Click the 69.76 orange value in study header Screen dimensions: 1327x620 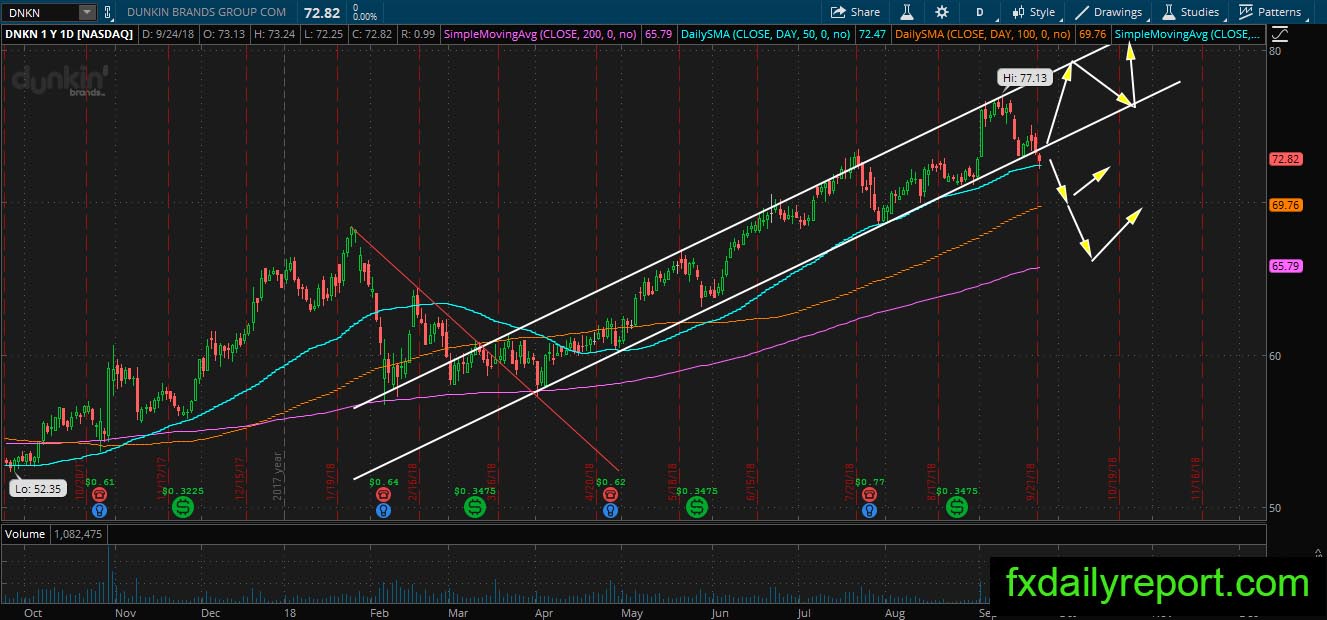coord(1094,34)
